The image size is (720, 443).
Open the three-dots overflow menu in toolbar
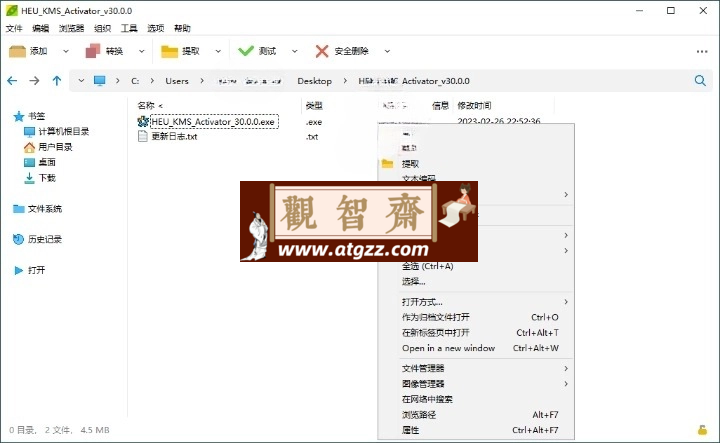click(x=702, y=51)
